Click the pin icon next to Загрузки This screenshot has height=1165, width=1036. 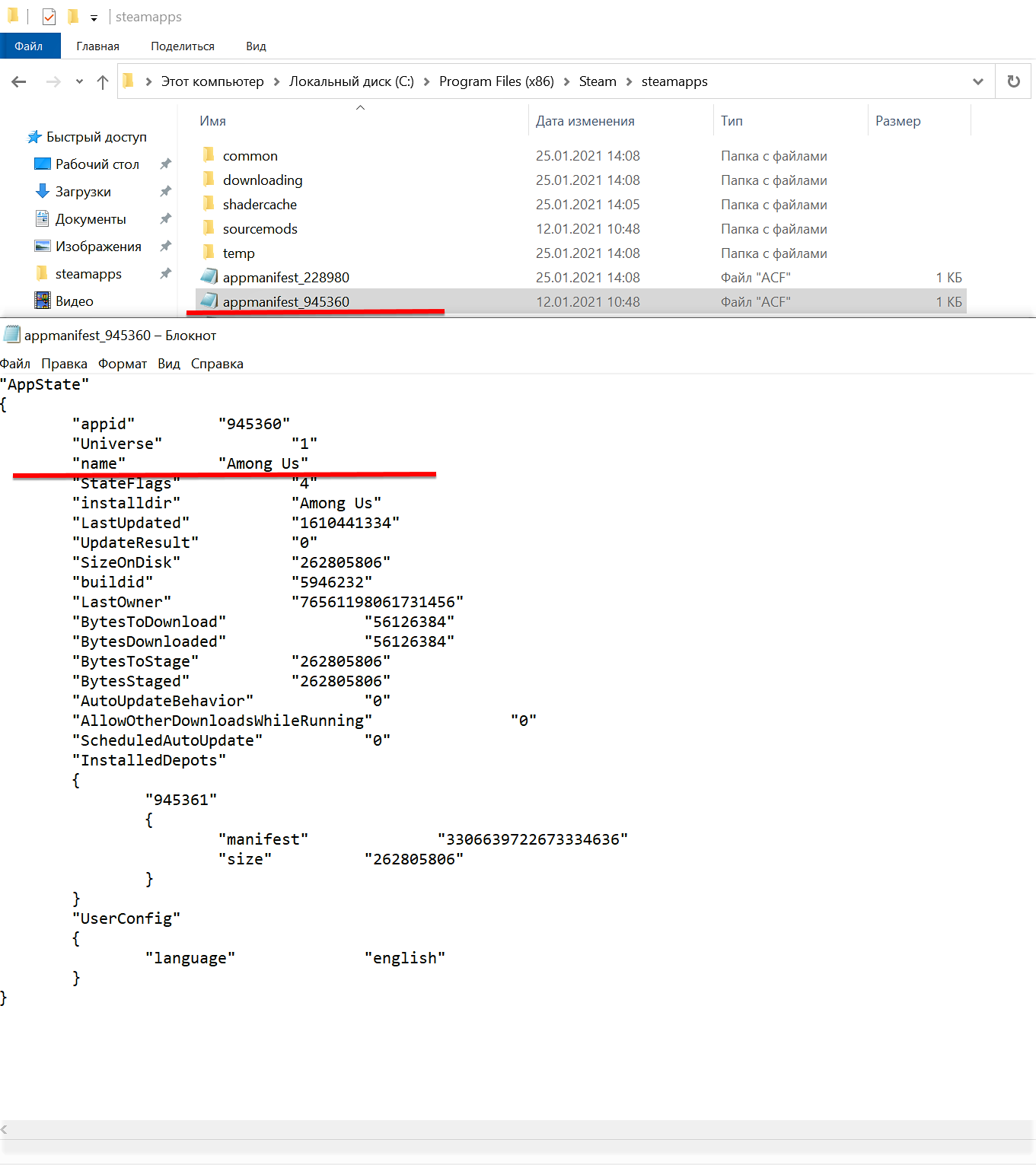[165, 192]
